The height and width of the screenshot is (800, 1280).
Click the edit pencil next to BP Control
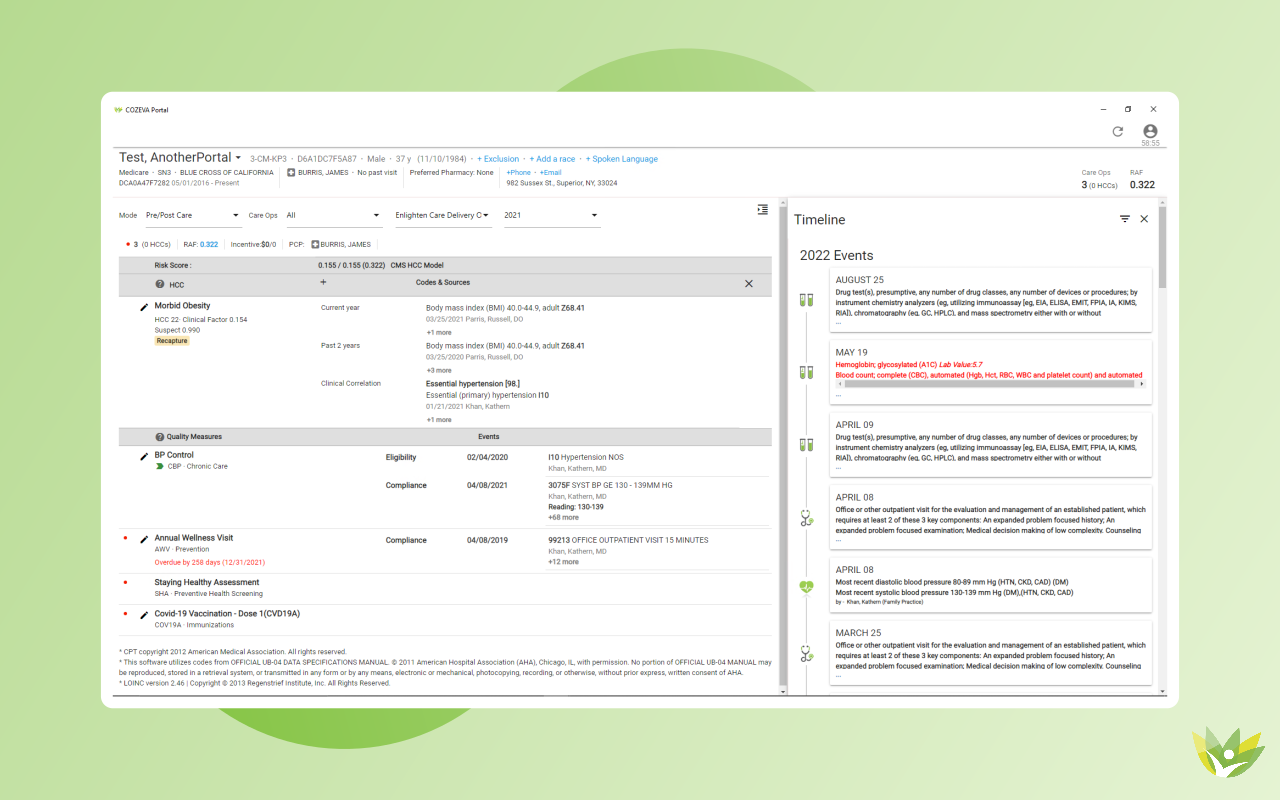click(144, 456)
